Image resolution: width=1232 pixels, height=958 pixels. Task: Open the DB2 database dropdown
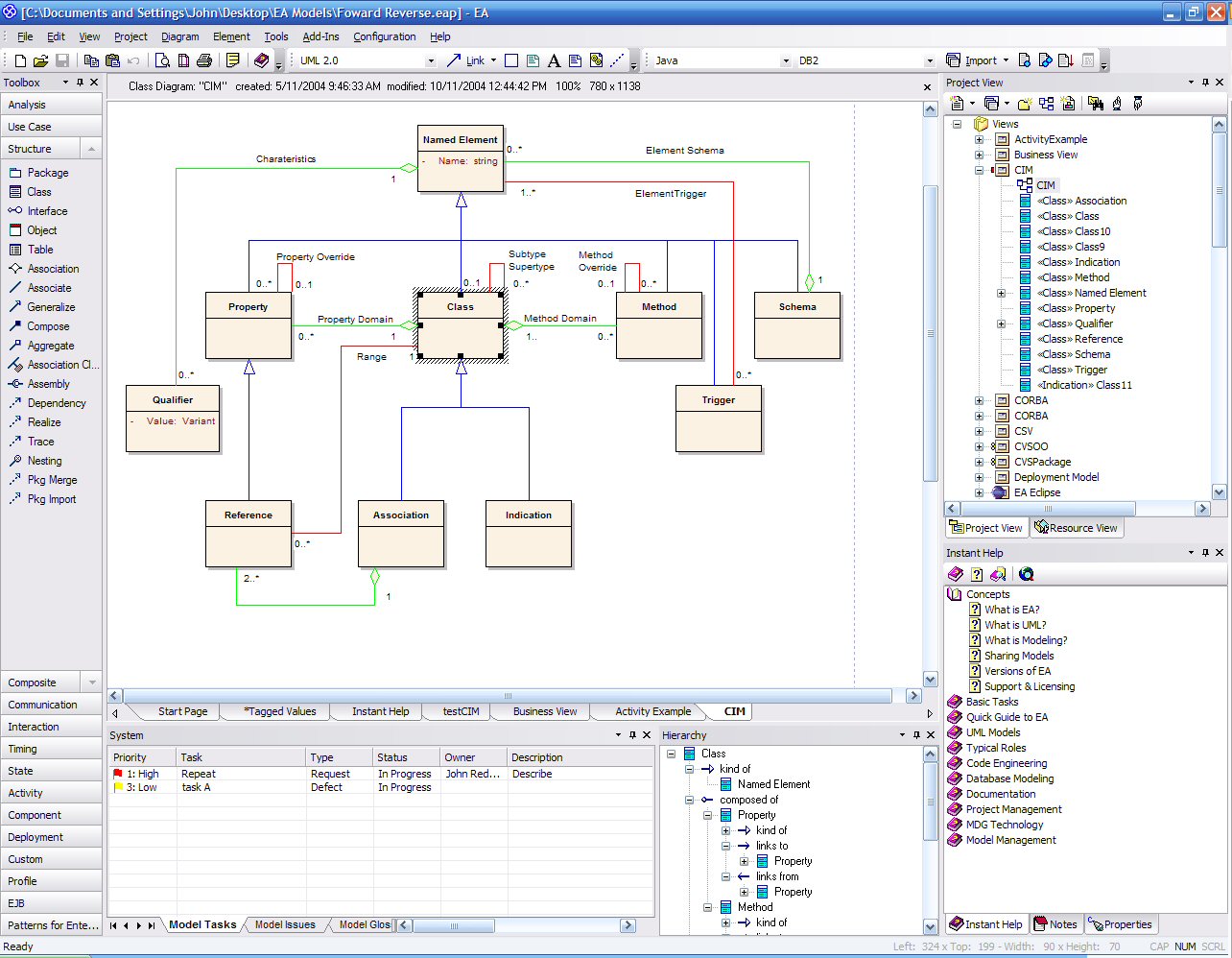929,60
